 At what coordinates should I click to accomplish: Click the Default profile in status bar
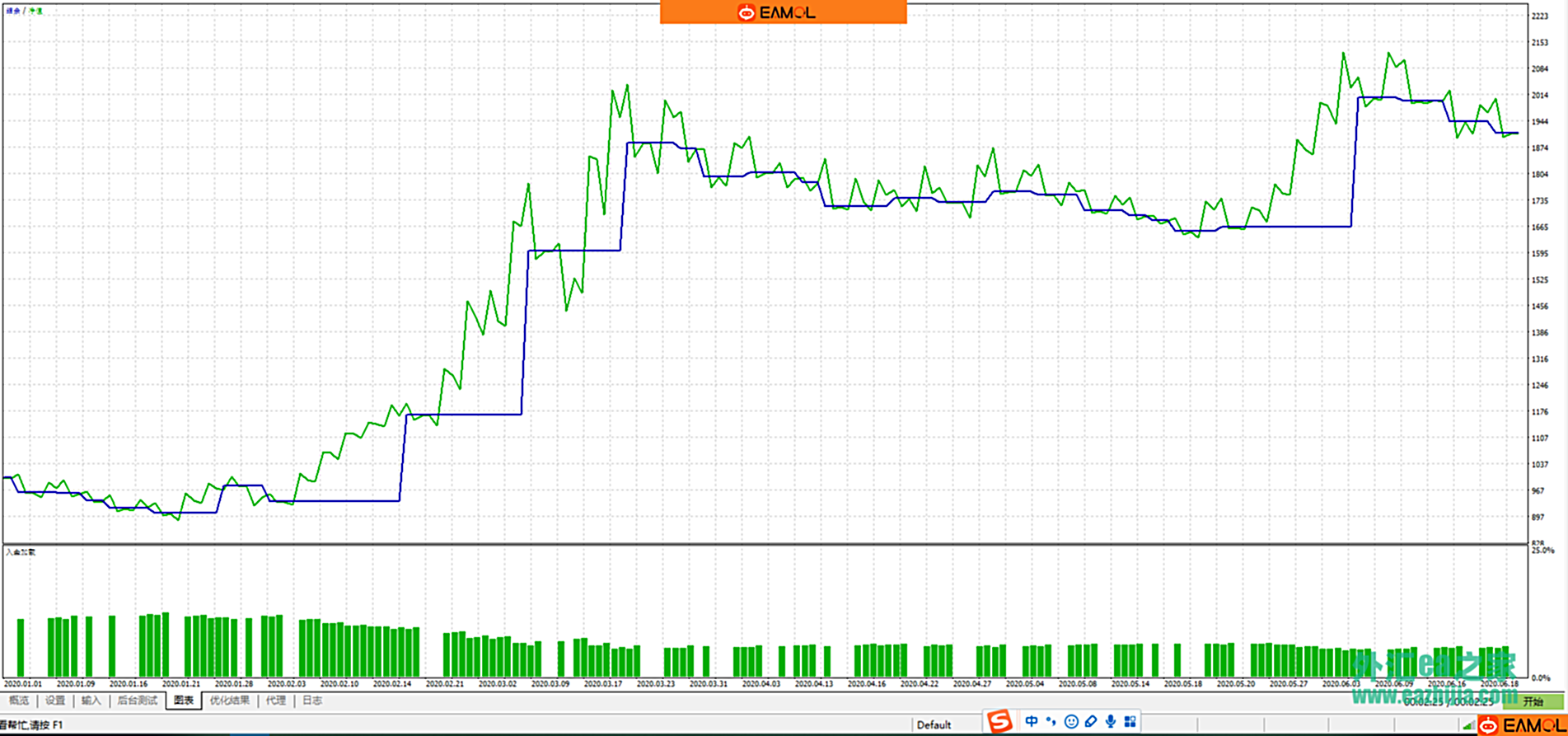(934, 725)
